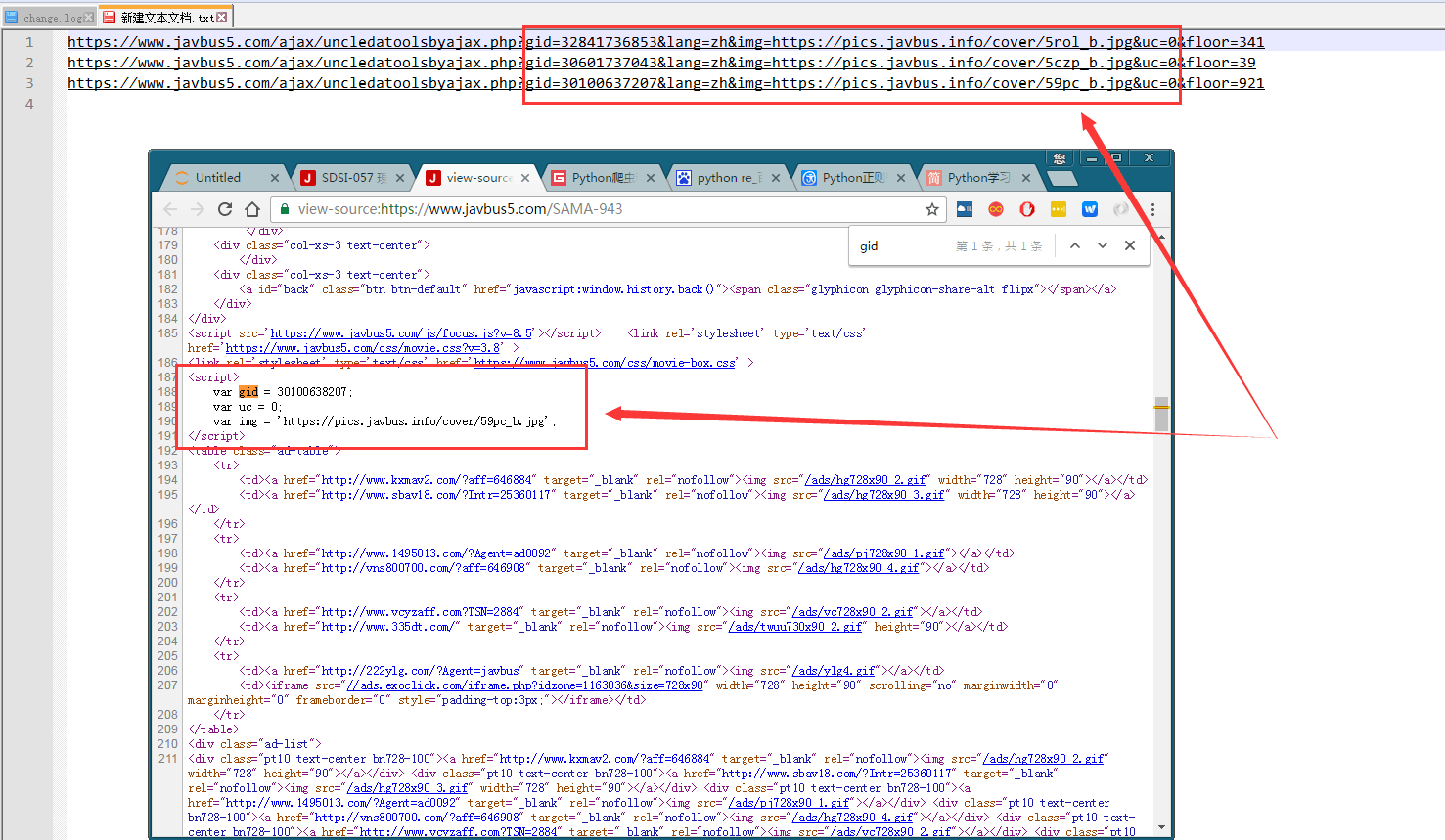The width and height of the screenshot is (1445, 840).
Task: Switch to the Python正则 tab
Action: [853, 178]
